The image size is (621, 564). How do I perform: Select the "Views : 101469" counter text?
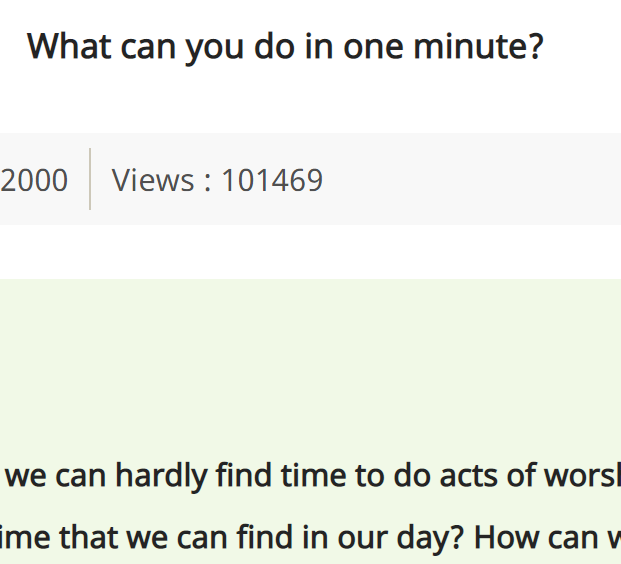[217, 180]
